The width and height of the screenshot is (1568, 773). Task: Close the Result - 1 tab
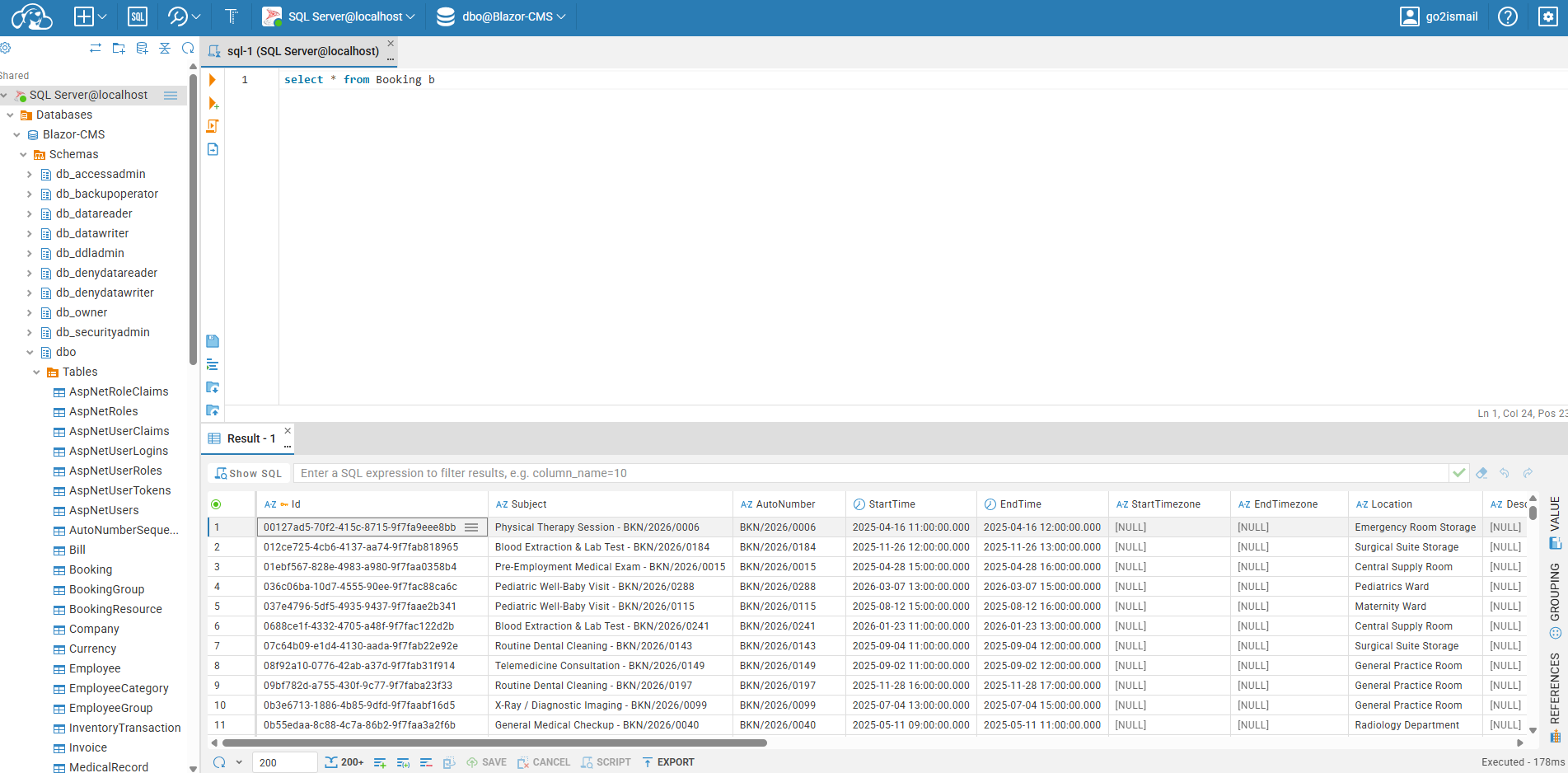coord(288,430)
